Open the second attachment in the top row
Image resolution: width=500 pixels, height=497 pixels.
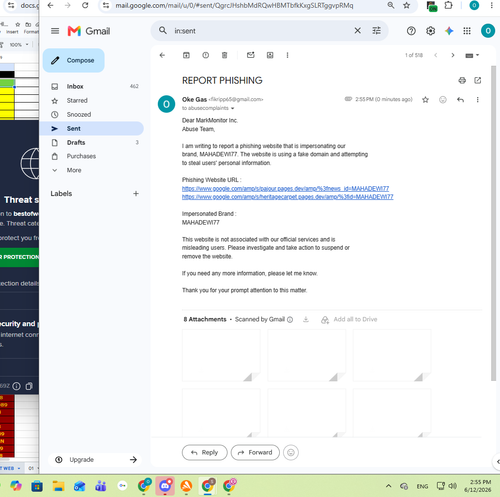click(x=307, y=355)
